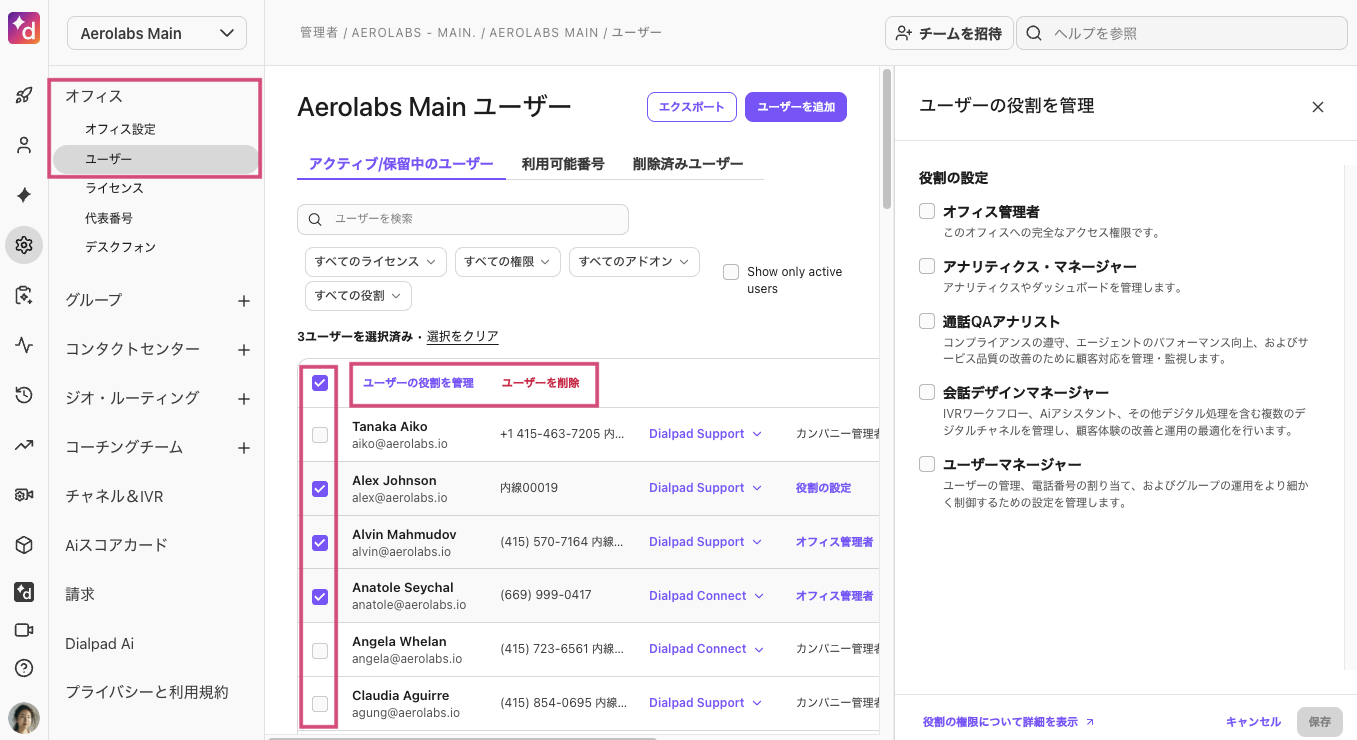The image size is (1357, 740).
Task: Uncheck the checkbox for Anatole Seychal
Action: [320, 597]
